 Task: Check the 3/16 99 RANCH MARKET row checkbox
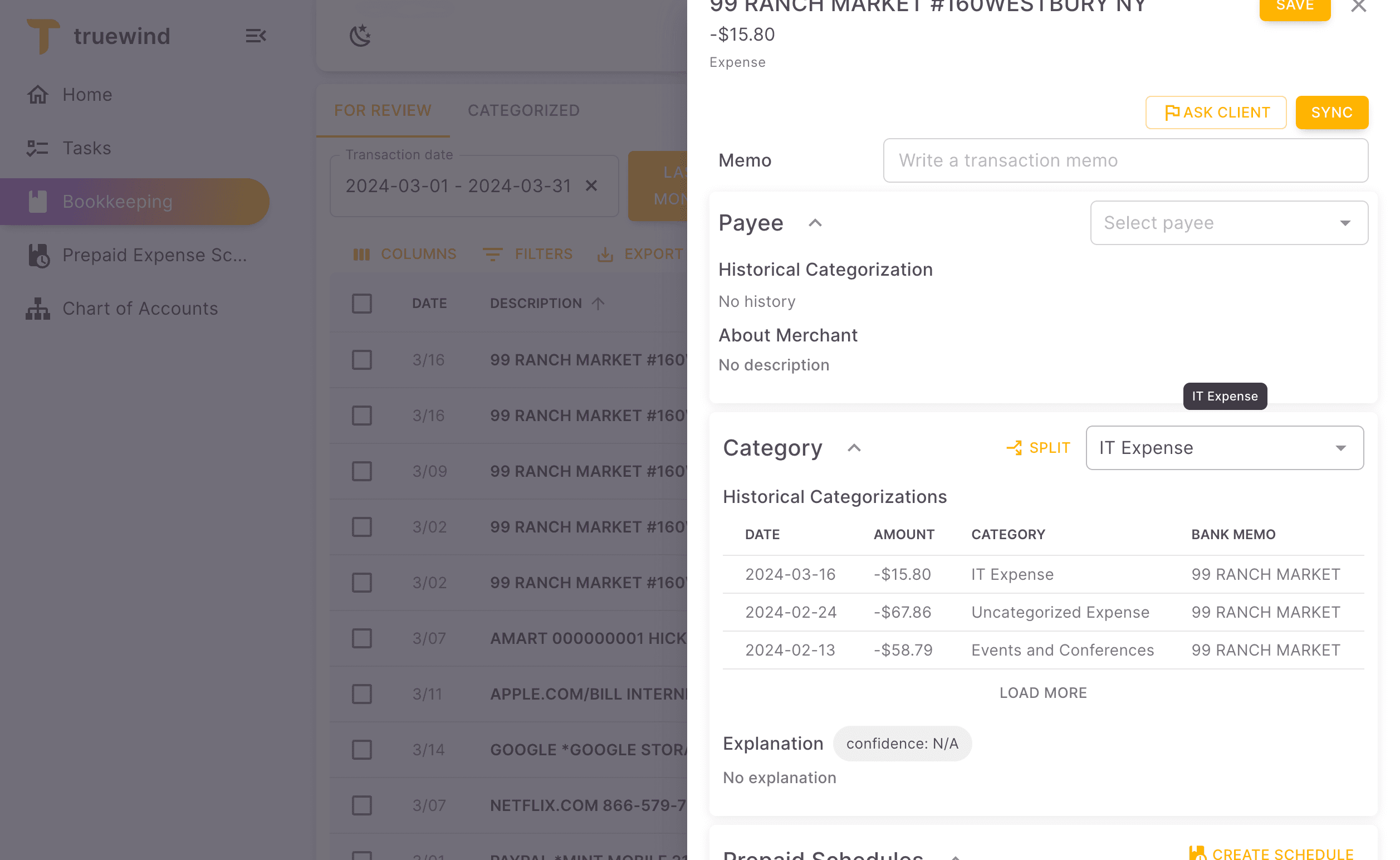click(361, 359)
